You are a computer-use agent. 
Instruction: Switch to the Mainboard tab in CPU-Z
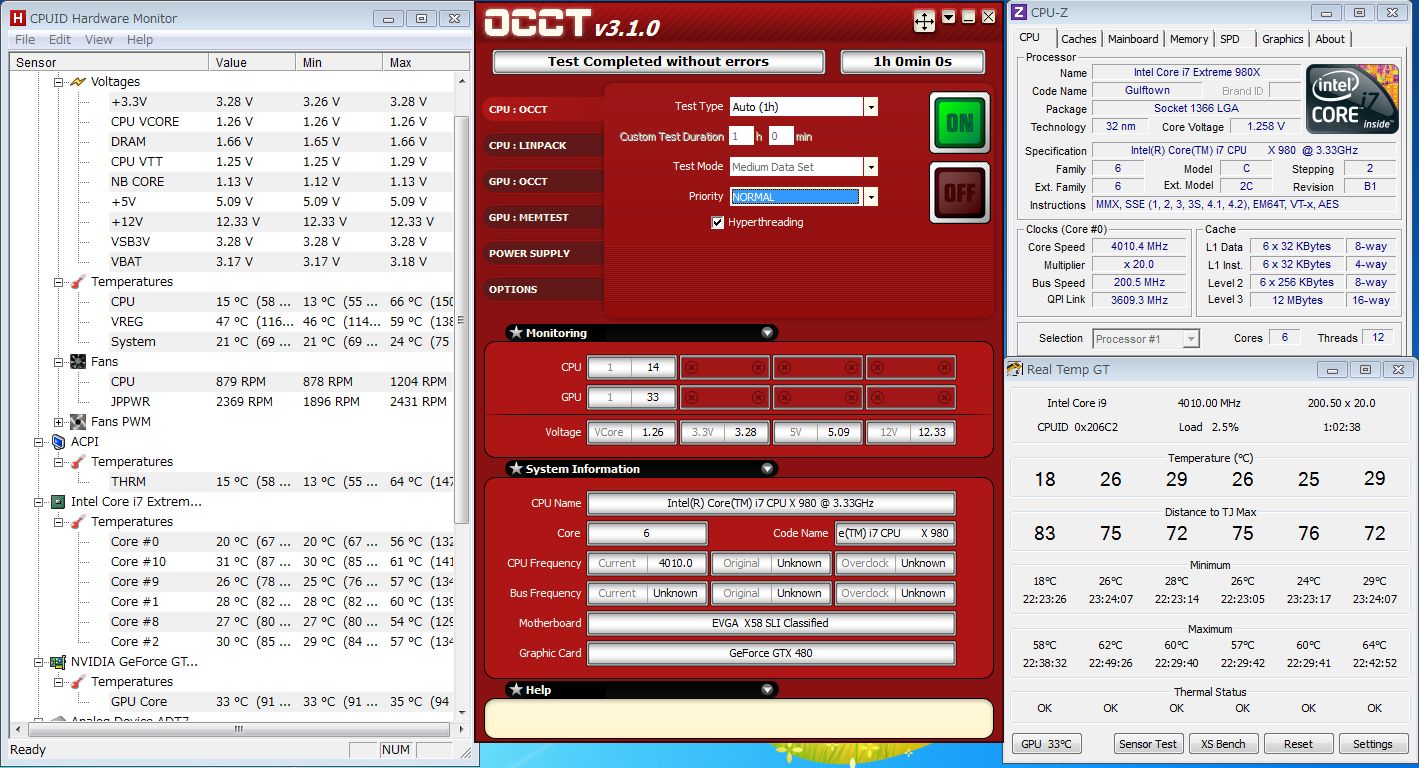coord(1133,39)
